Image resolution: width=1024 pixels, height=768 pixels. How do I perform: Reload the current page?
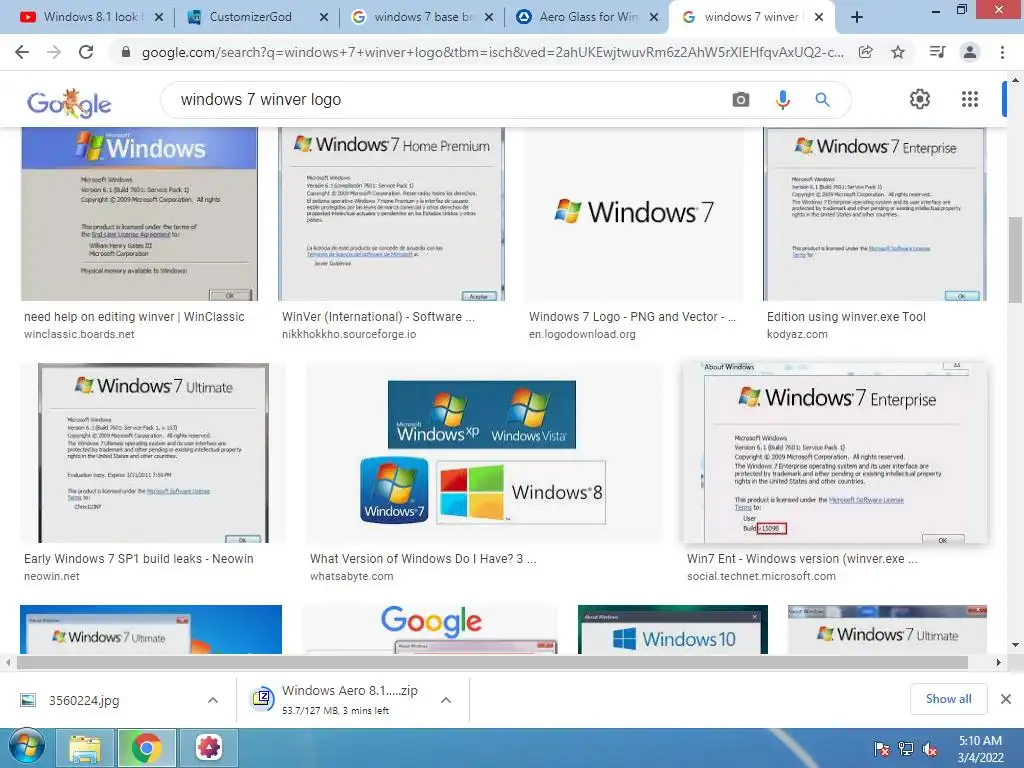86,52
